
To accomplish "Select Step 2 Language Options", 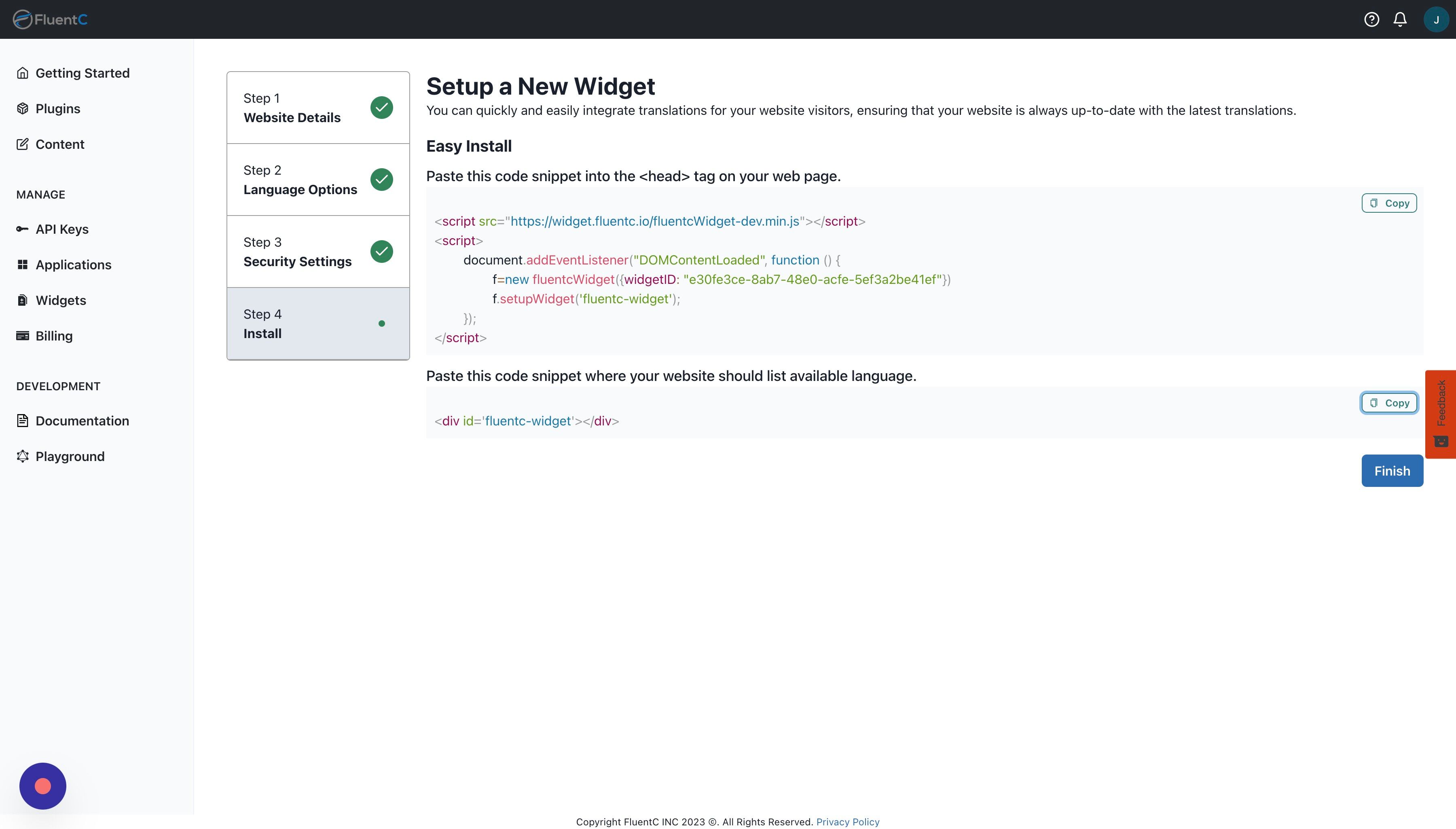I will click(x=318, y=180).
